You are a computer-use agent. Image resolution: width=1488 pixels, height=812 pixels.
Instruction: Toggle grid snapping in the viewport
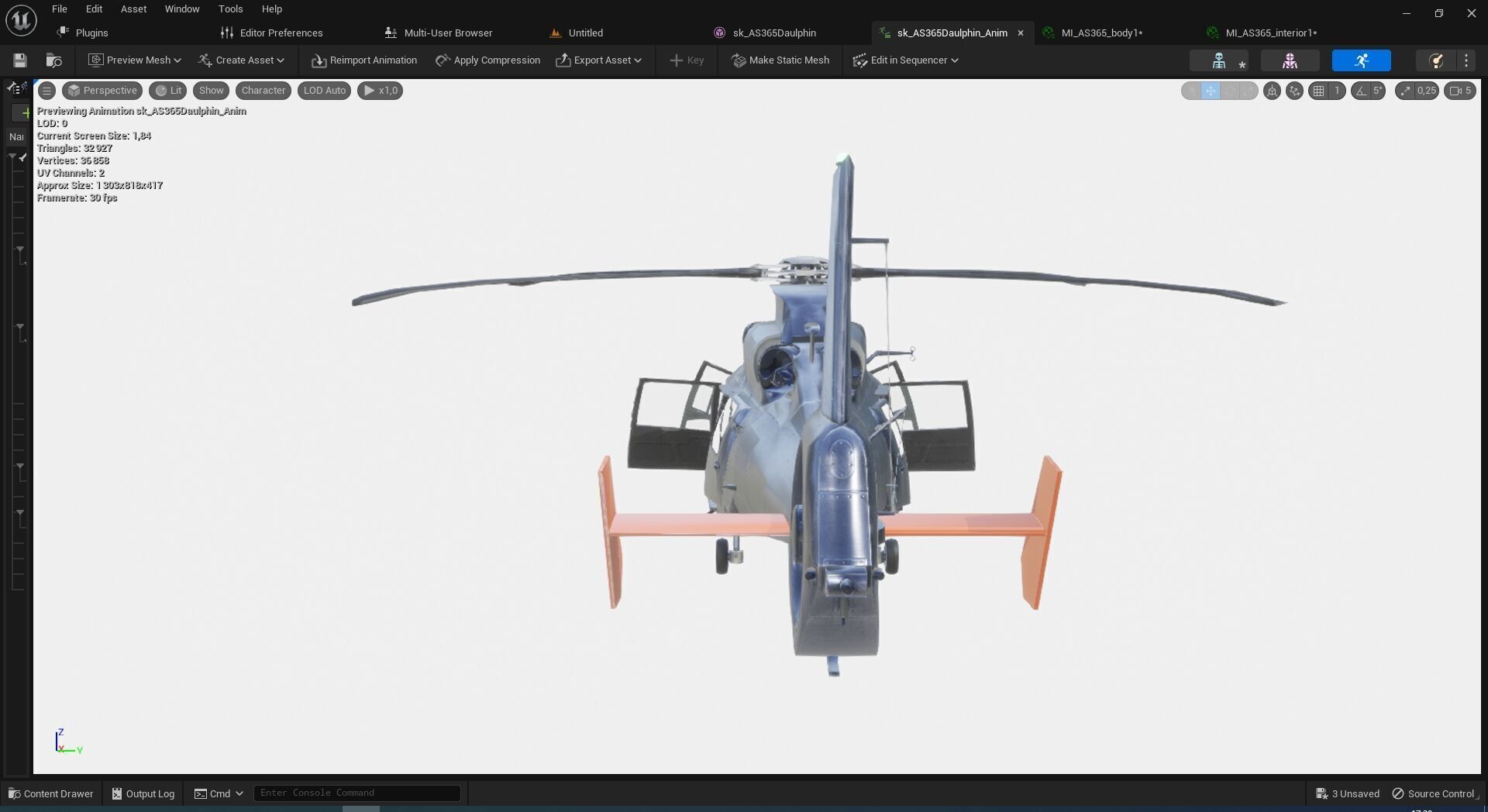pos(1318,91)
